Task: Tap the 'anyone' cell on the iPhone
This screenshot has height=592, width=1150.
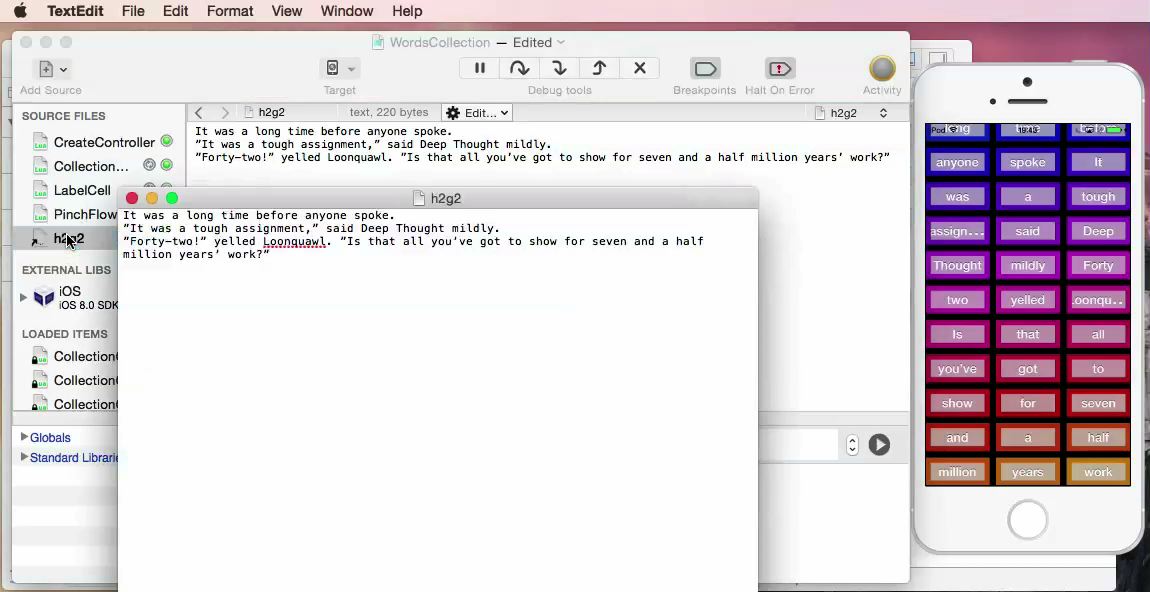Action: [957, 162]
